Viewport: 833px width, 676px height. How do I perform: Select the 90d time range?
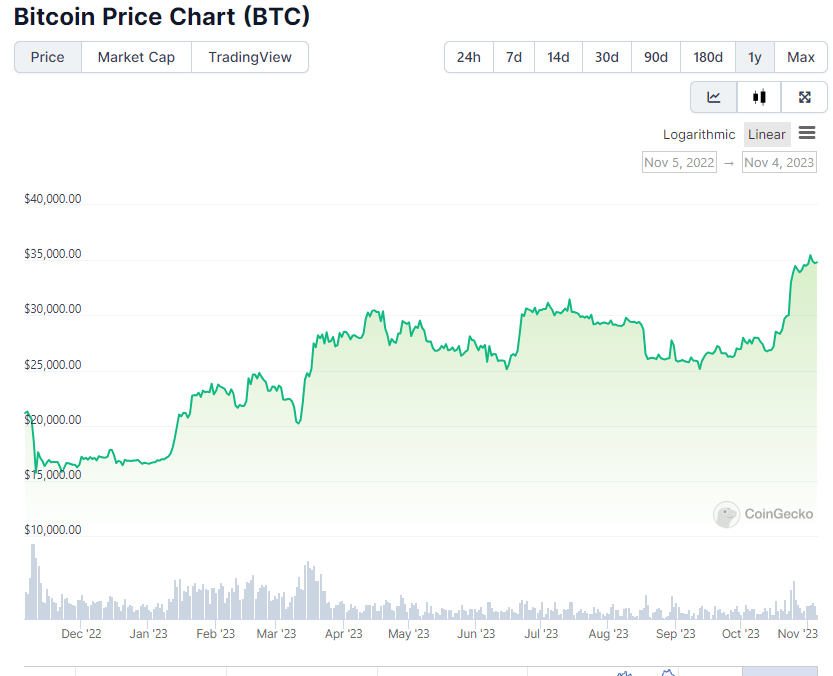point(656,57)
